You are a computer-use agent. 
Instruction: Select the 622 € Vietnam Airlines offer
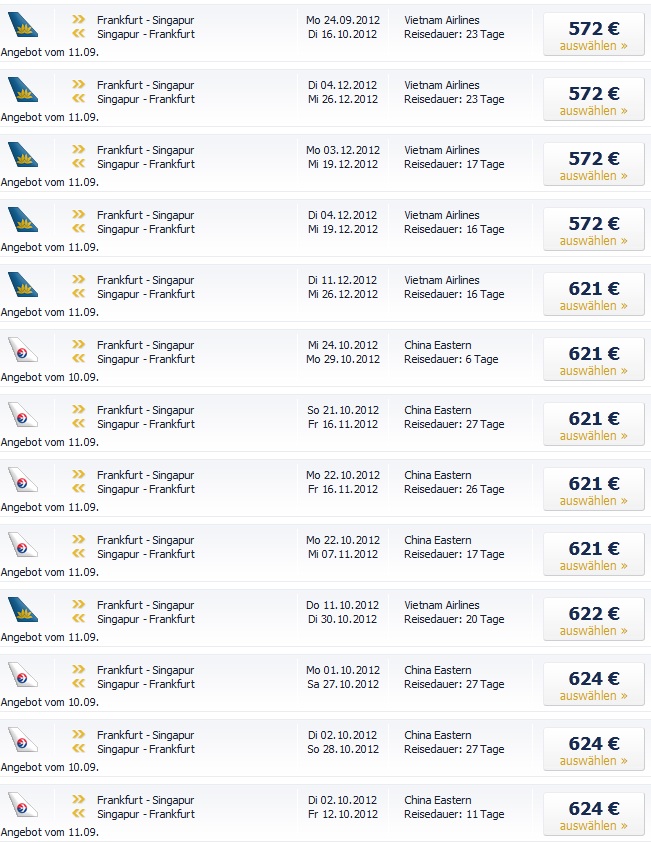pyautogui.click(x=594, y=619)
